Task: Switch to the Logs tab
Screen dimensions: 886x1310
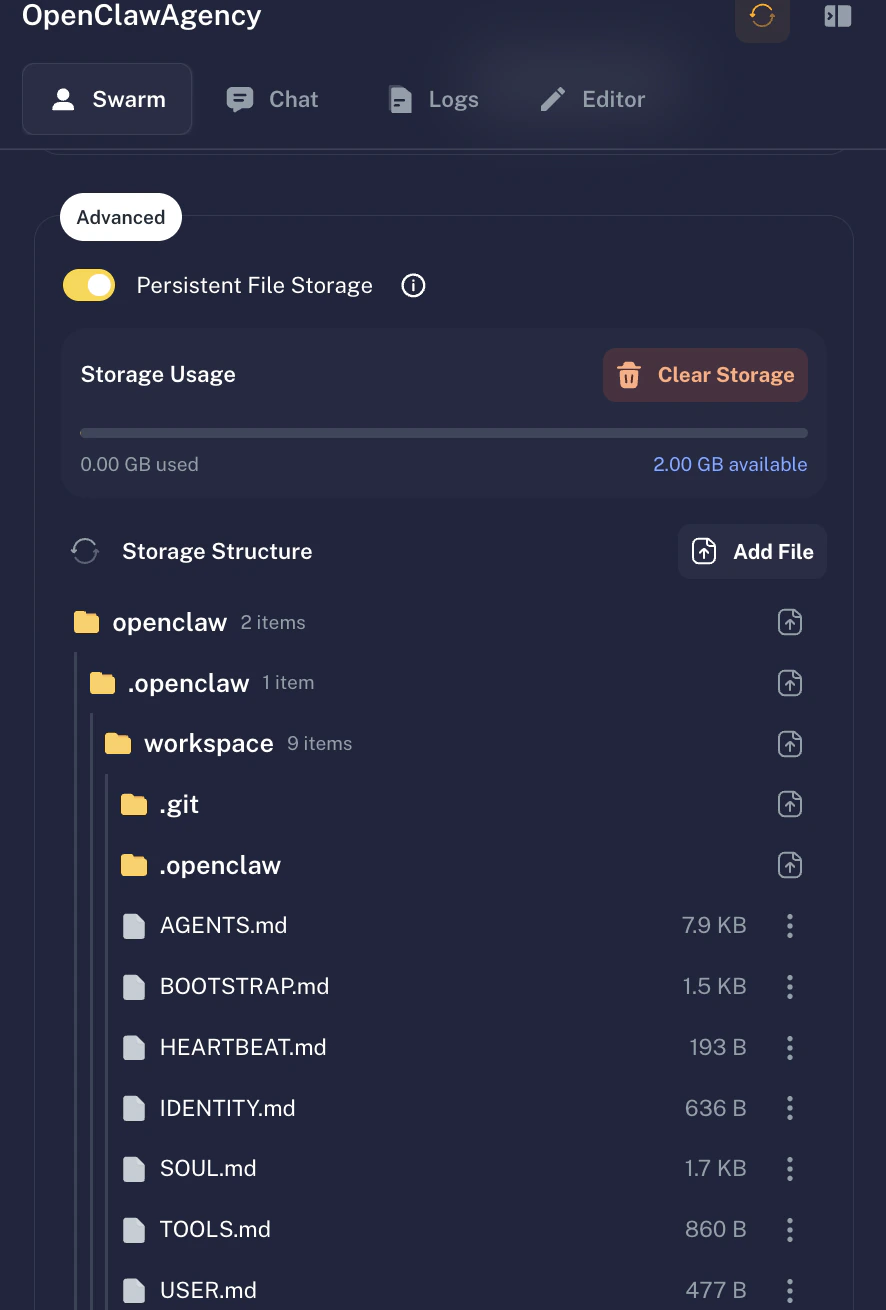Action: [x=432, y=99]
